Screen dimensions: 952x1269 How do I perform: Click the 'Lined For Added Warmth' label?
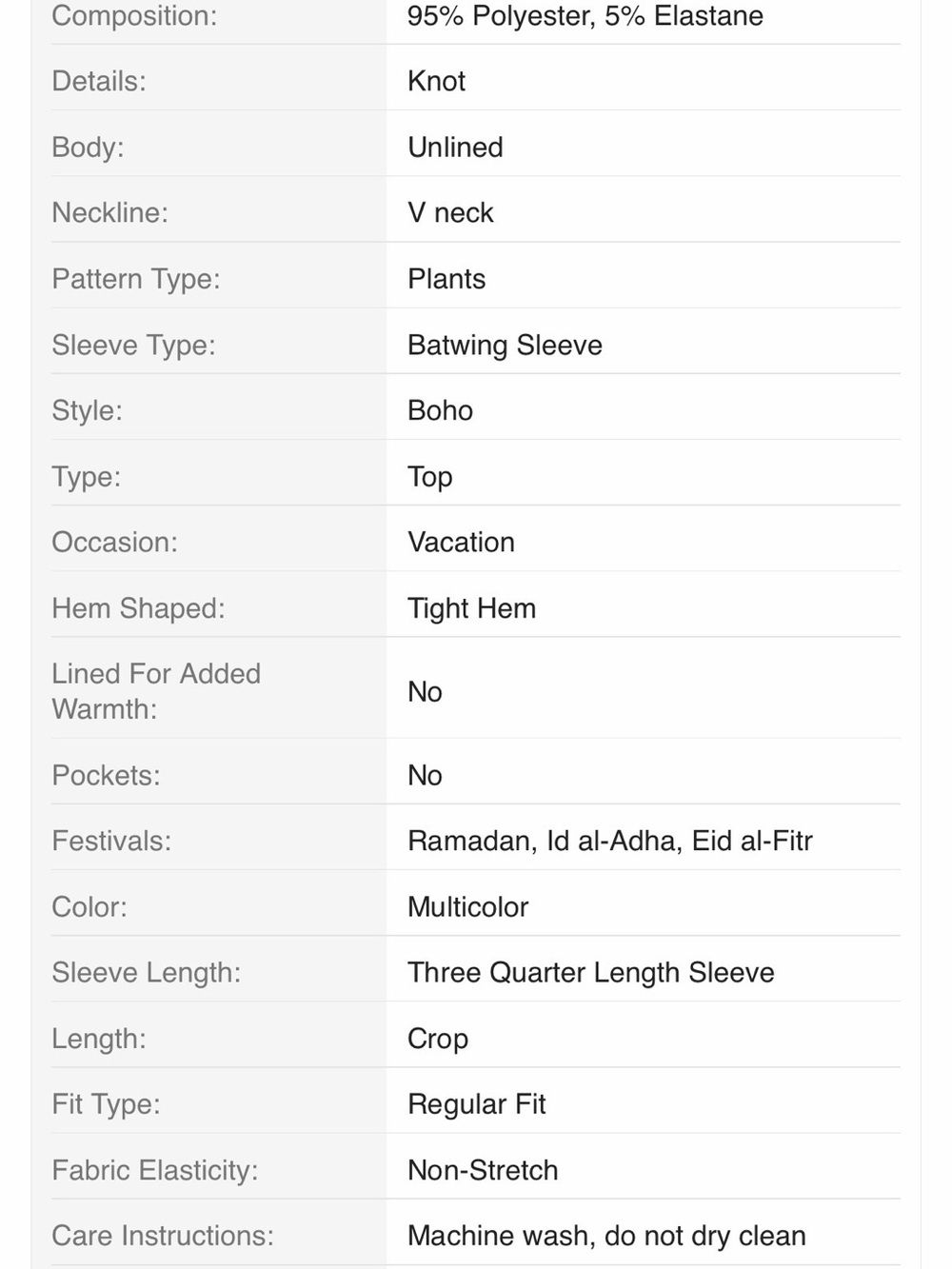(x=156, y=691)
